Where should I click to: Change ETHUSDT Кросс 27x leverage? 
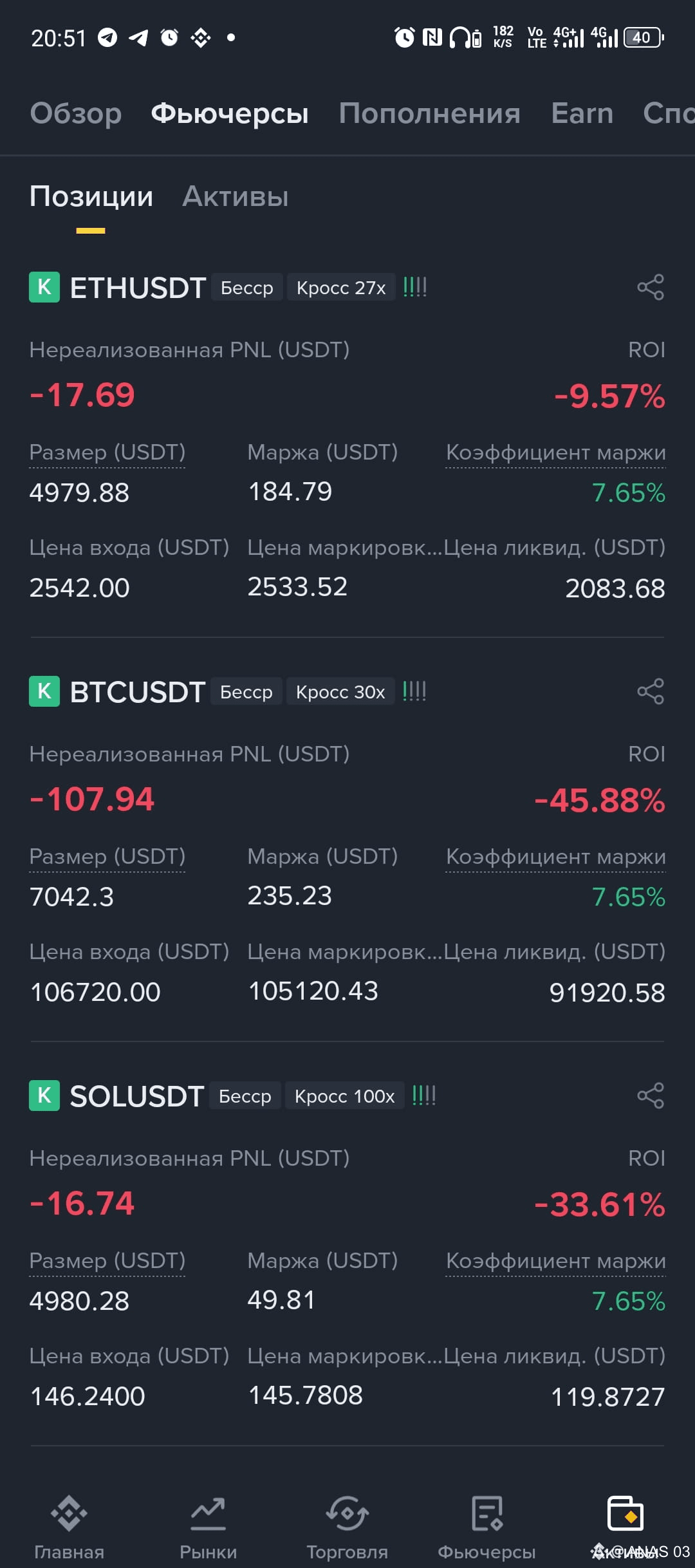pyautogui.click(x=341, y=288)
